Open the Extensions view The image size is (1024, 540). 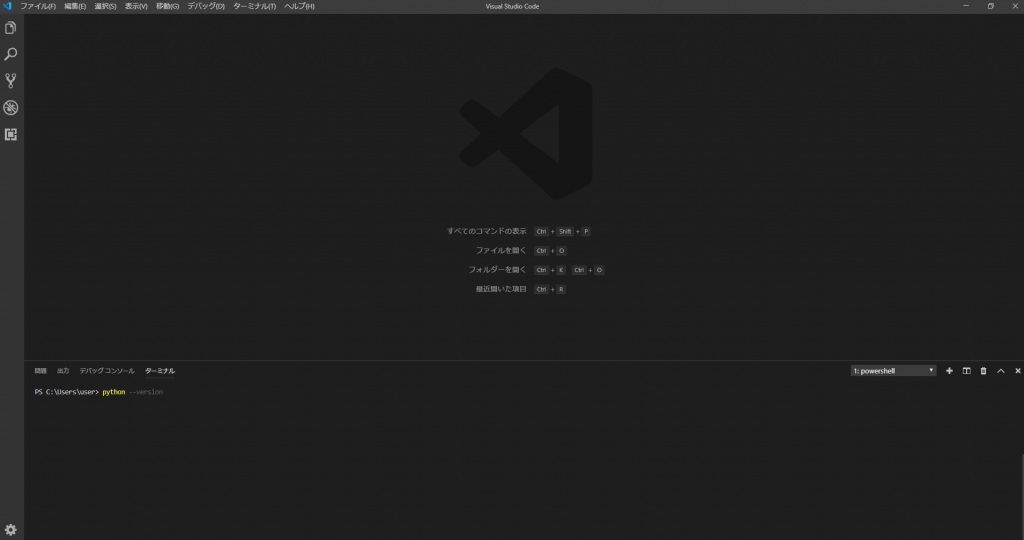click(x=10, y=135)
